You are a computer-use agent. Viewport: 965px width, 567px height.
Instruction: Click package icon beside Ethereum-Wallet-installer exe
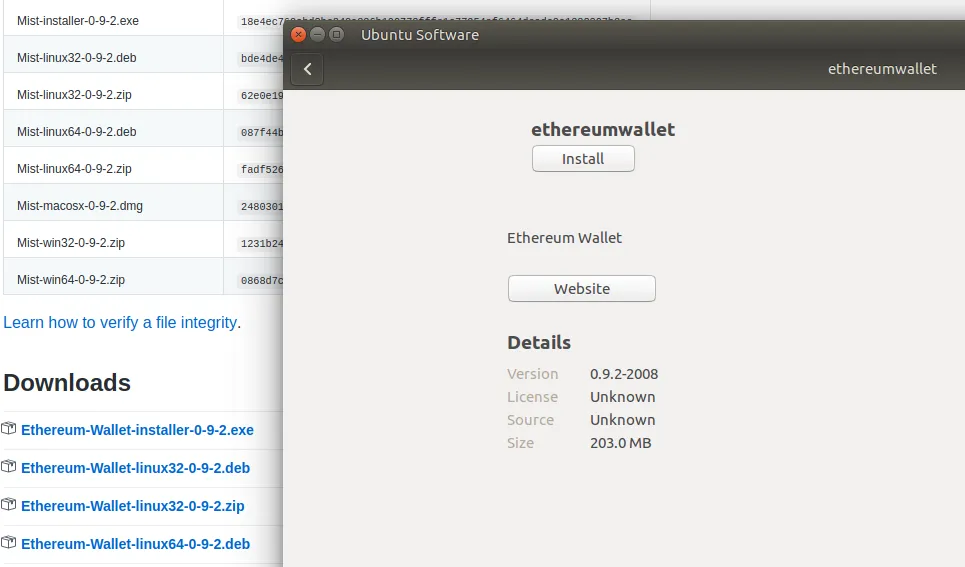(9, 428)
